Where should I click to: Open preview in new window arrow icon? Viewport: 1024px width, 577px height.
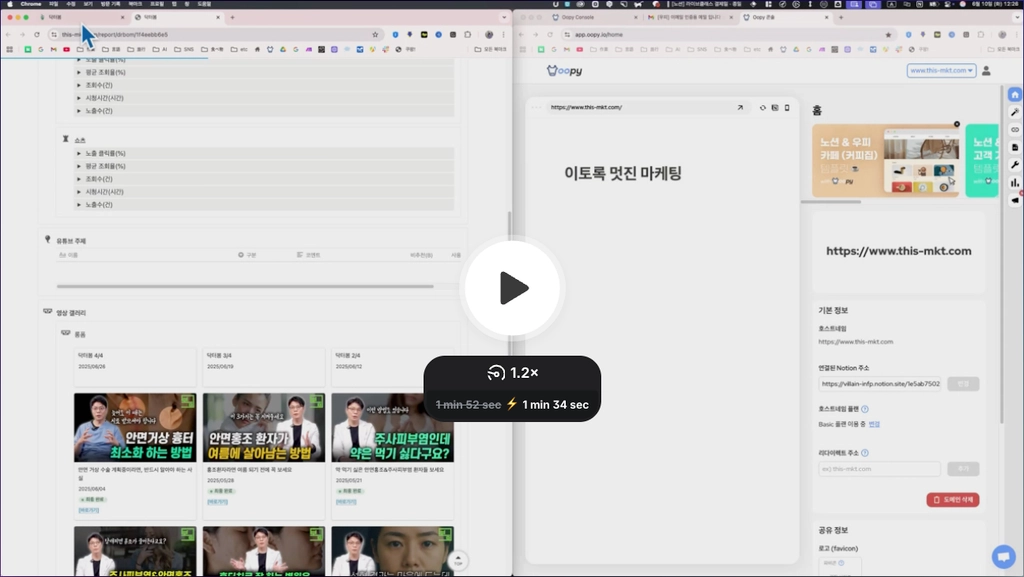click(740, 107)
